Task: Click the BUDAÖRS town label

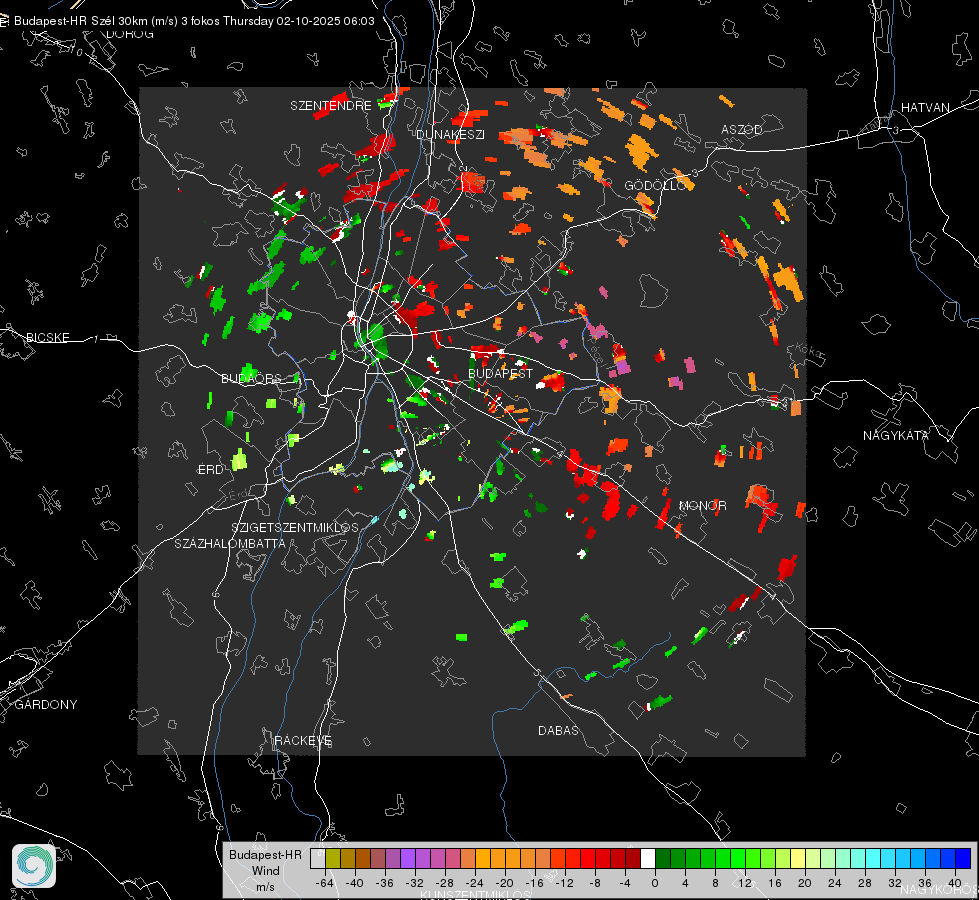Action: pos(251,379)
